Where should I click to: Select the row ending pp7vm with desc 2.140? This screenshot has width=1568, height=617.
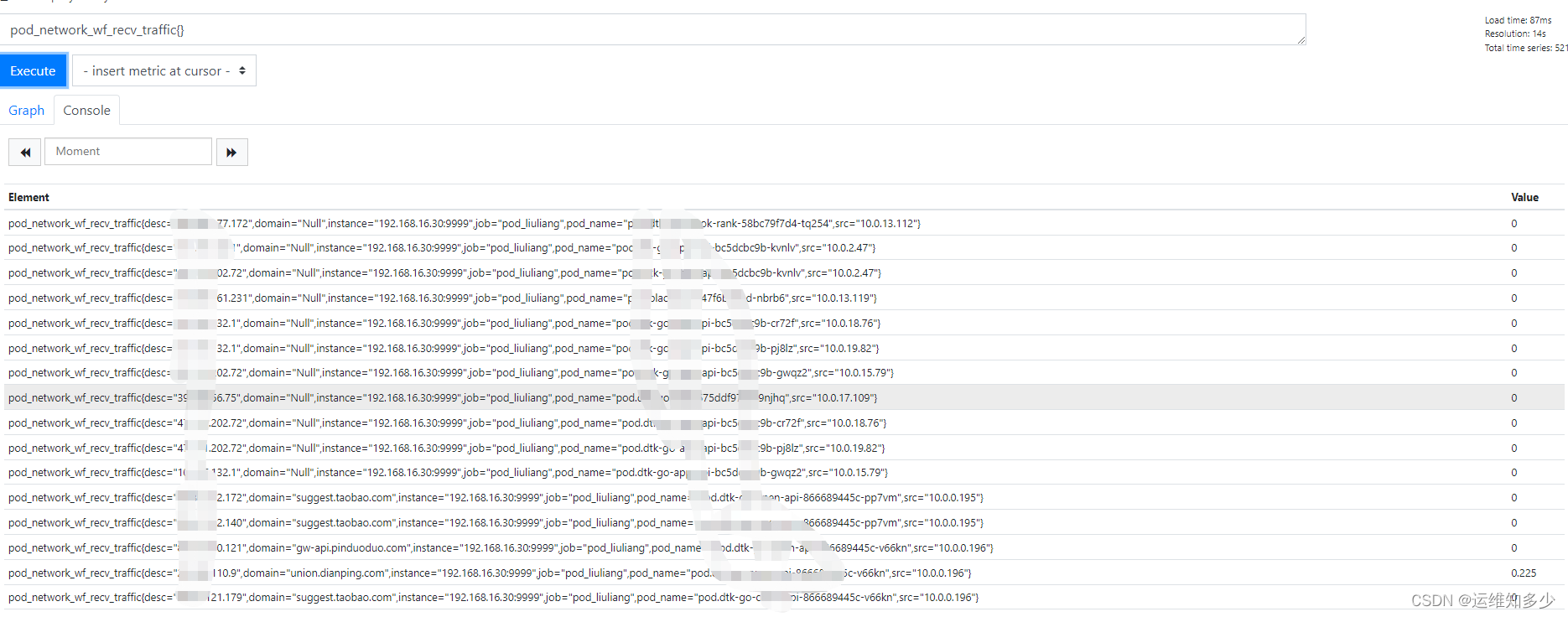tap(784, 522)
